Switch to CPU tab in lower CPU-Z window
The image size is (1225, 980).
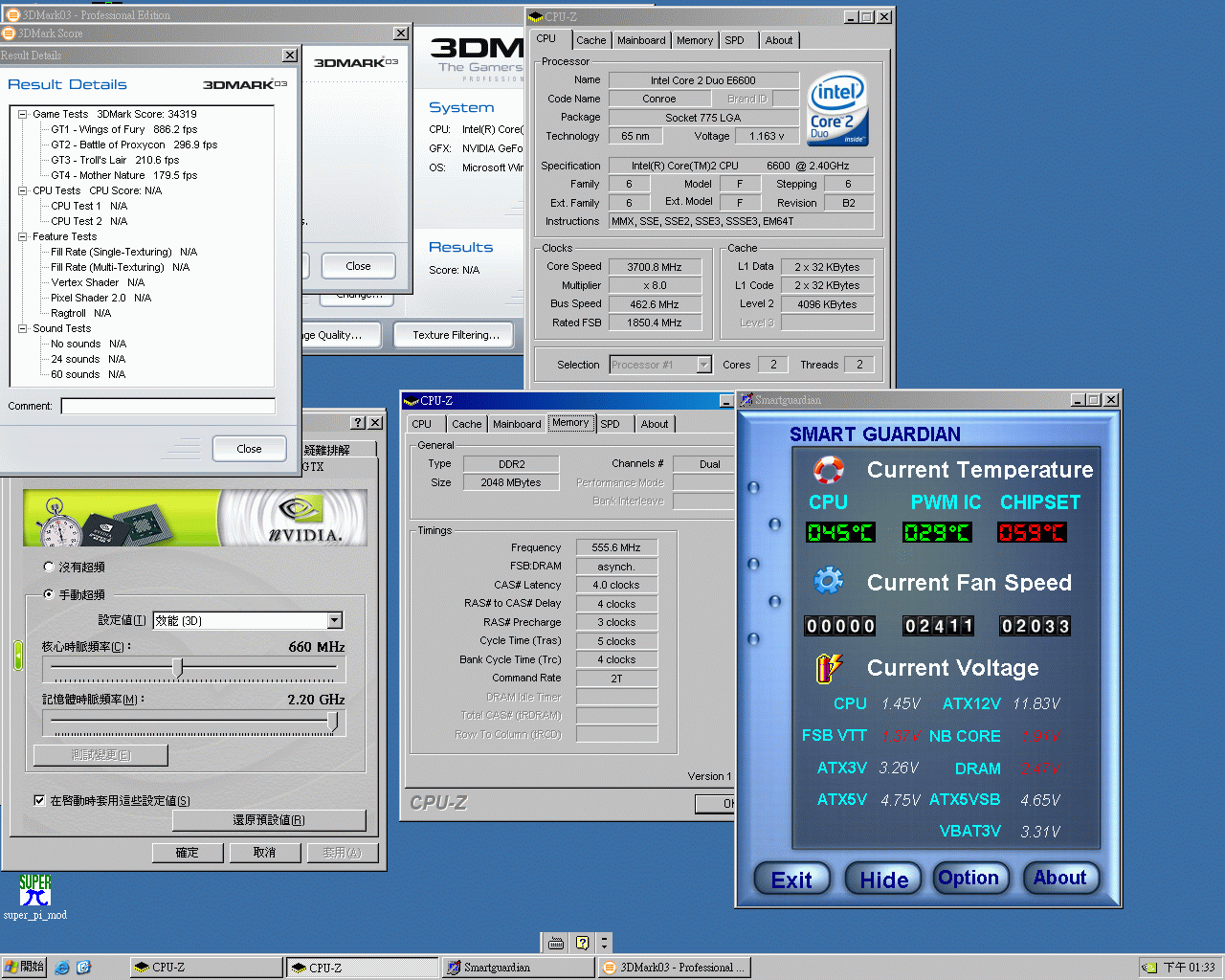tap(422, 424)
